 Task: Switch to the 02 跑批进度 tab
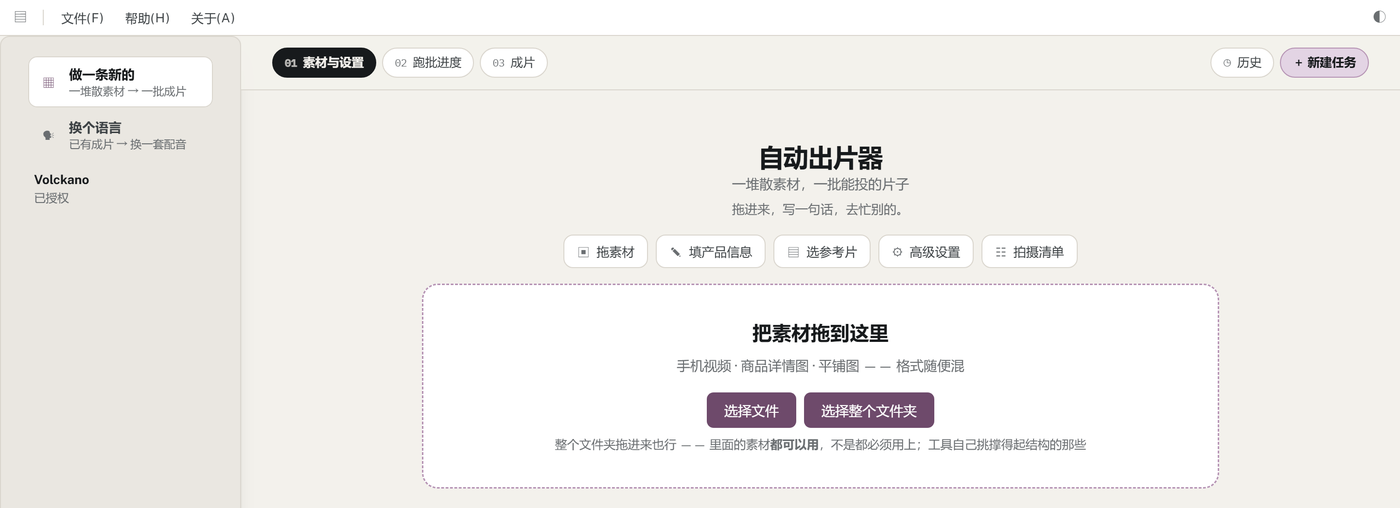click(427, 62)
